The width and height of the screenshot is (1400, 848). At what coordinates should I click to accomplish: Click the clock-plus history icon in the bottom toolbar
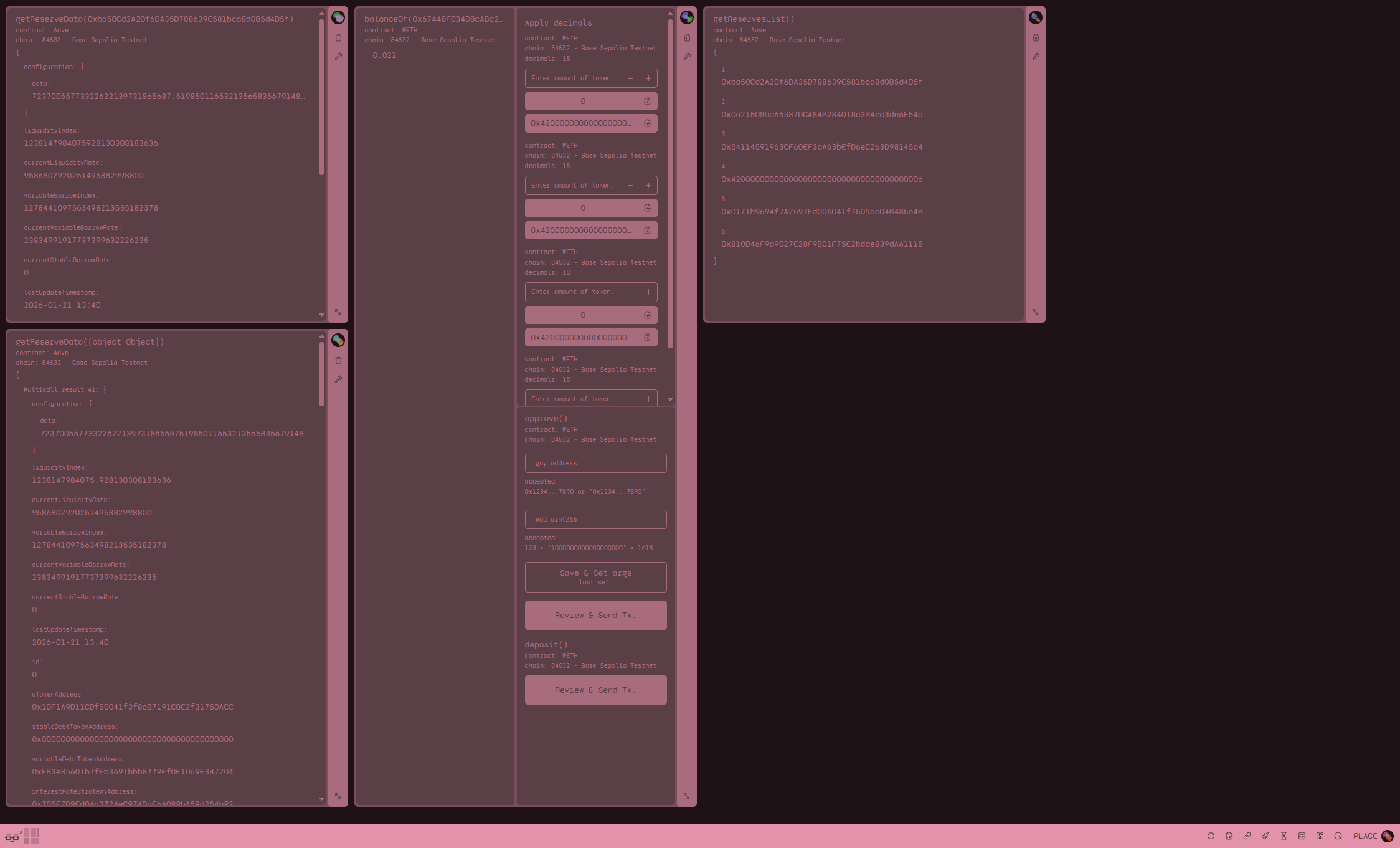(1338, 836)
